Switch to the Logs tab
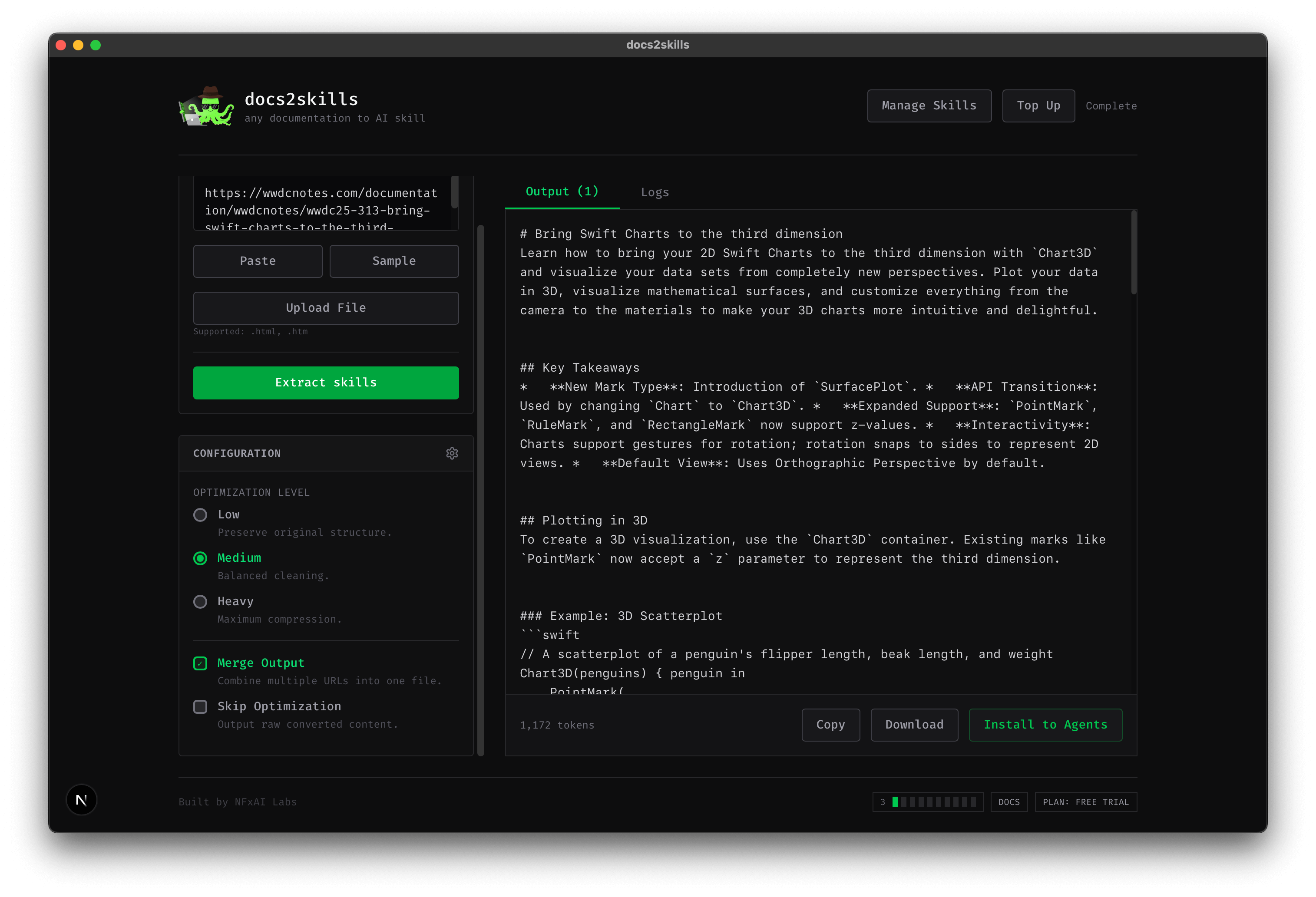The image size is (1316, 897). click(x=655, y=192)
